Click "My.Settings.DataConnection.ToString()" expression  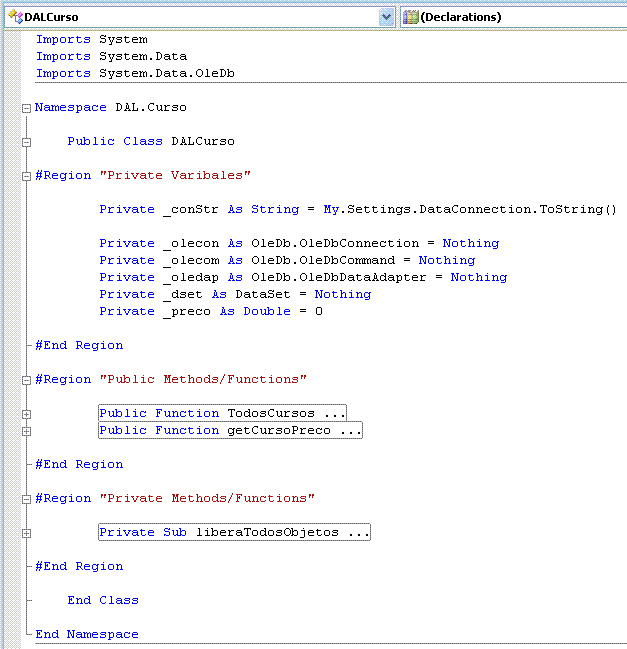point(470,209)
